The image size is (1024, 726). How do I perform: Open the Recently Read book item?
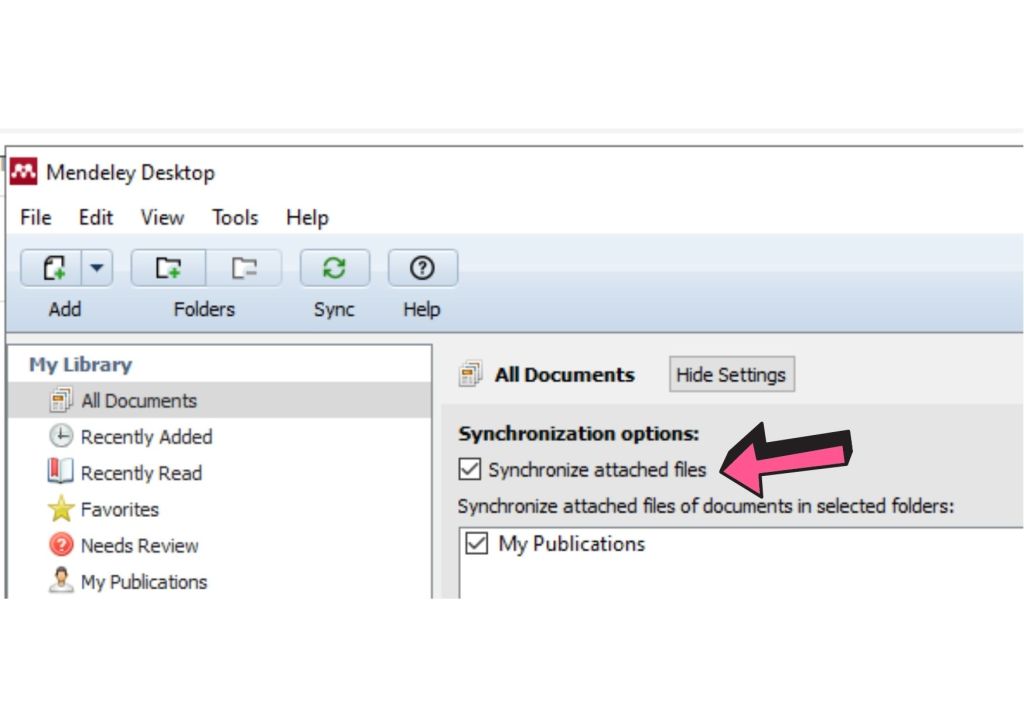point(140,473)
